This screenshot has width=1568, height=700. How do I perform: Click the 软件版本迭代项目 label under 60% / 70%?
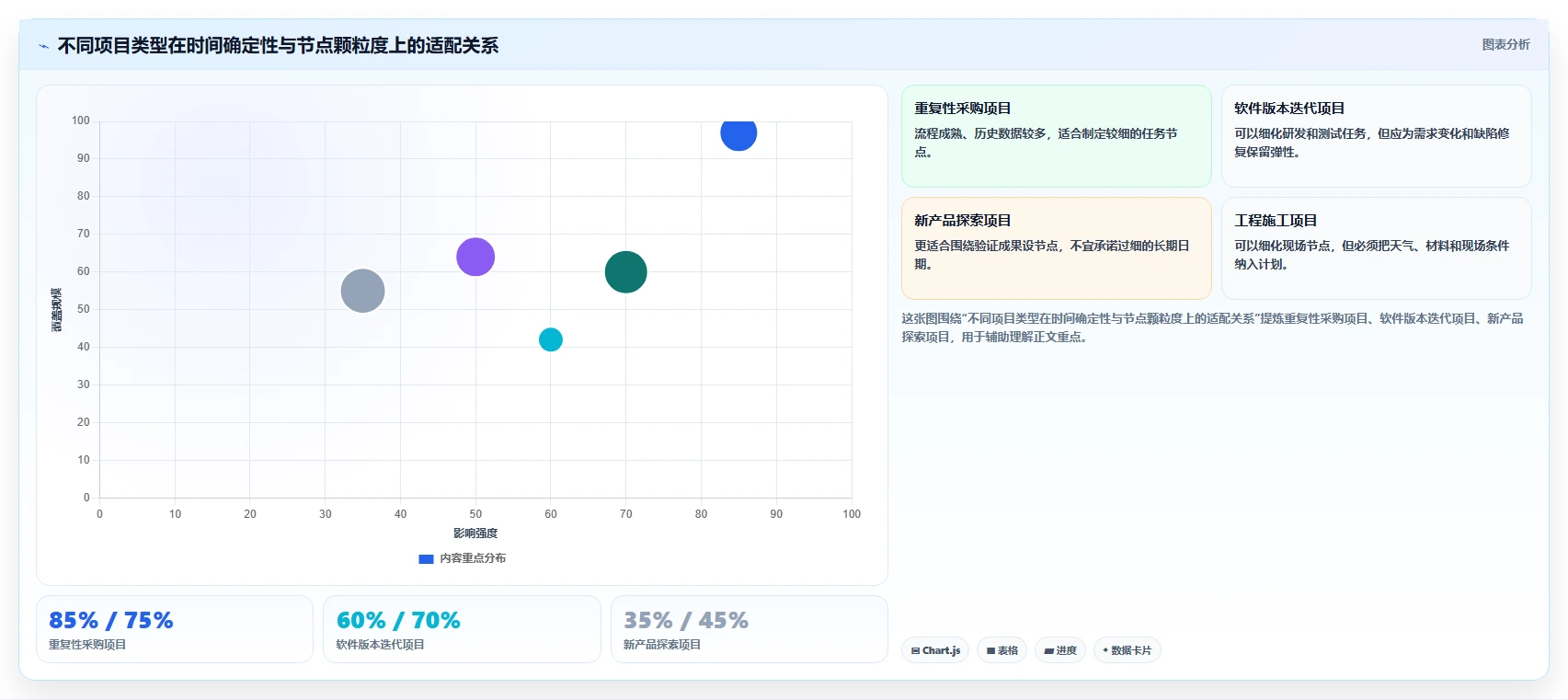point(380,645)
